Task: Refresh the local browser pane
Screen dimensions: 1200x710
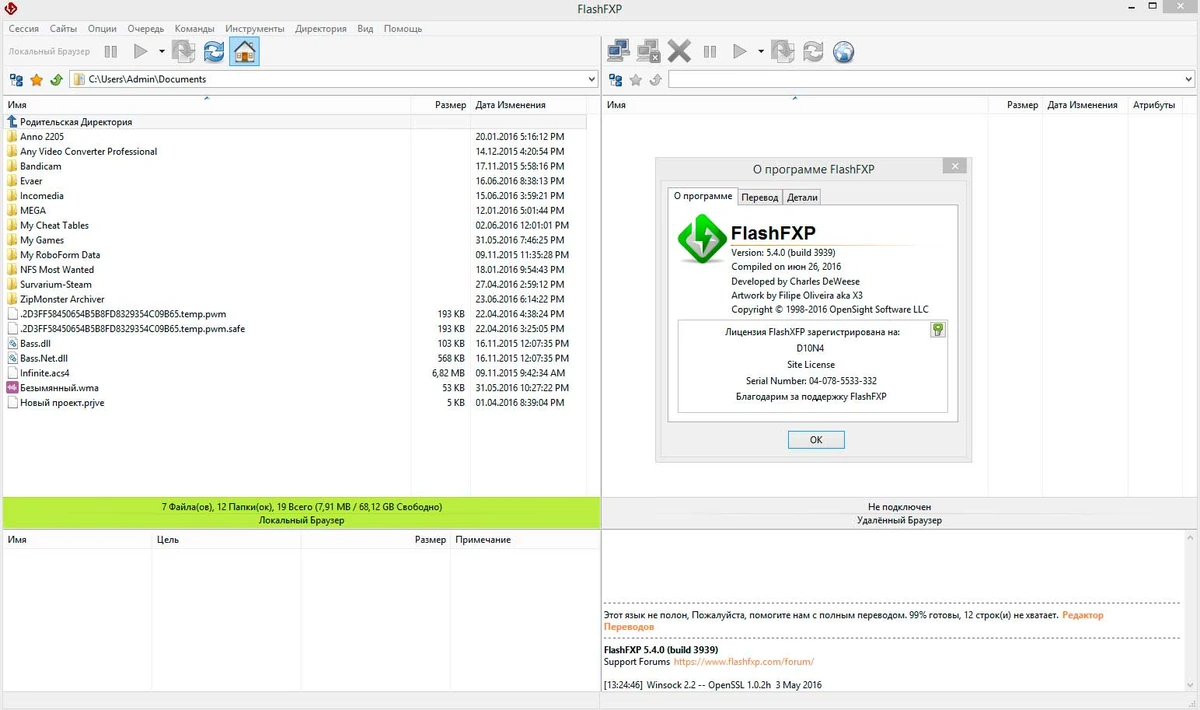Action: point(213,51)
